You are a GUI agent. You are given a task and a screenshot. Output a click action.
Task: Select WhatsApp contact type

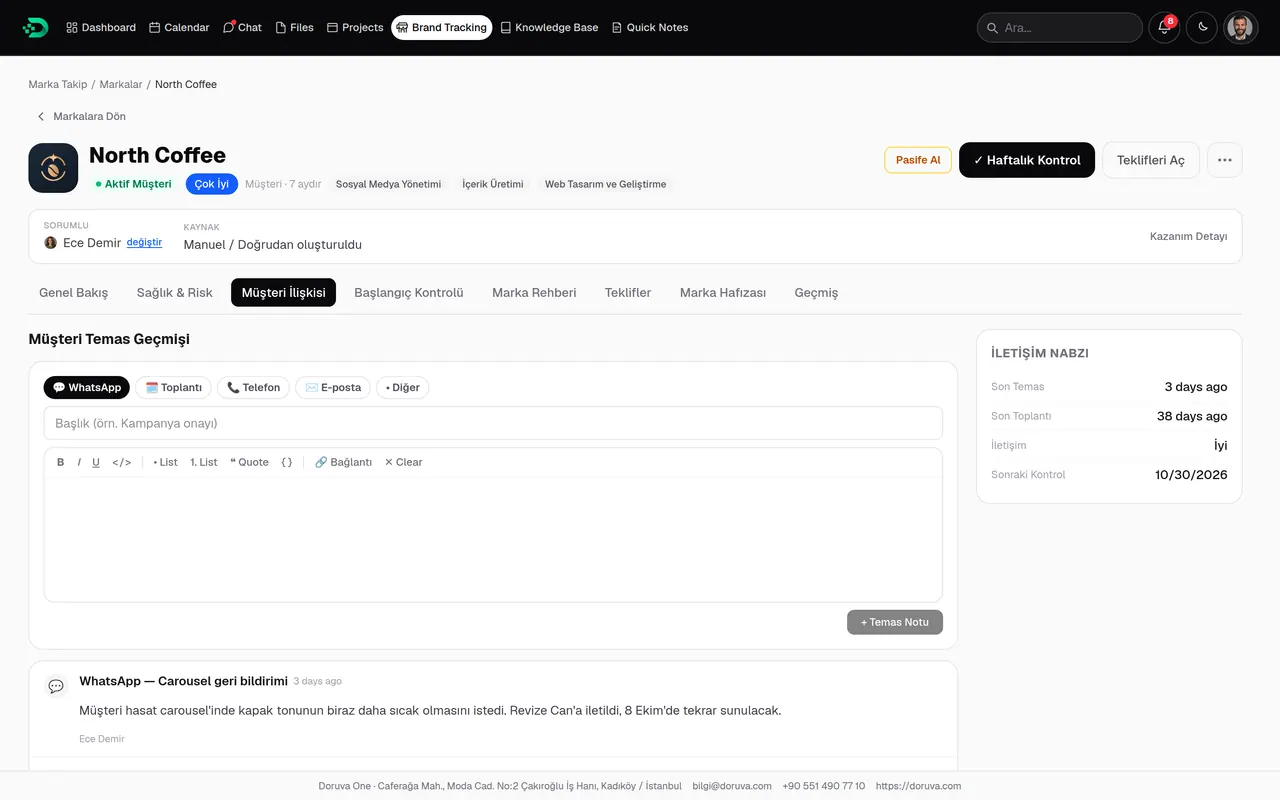click(x=87, y=387)
